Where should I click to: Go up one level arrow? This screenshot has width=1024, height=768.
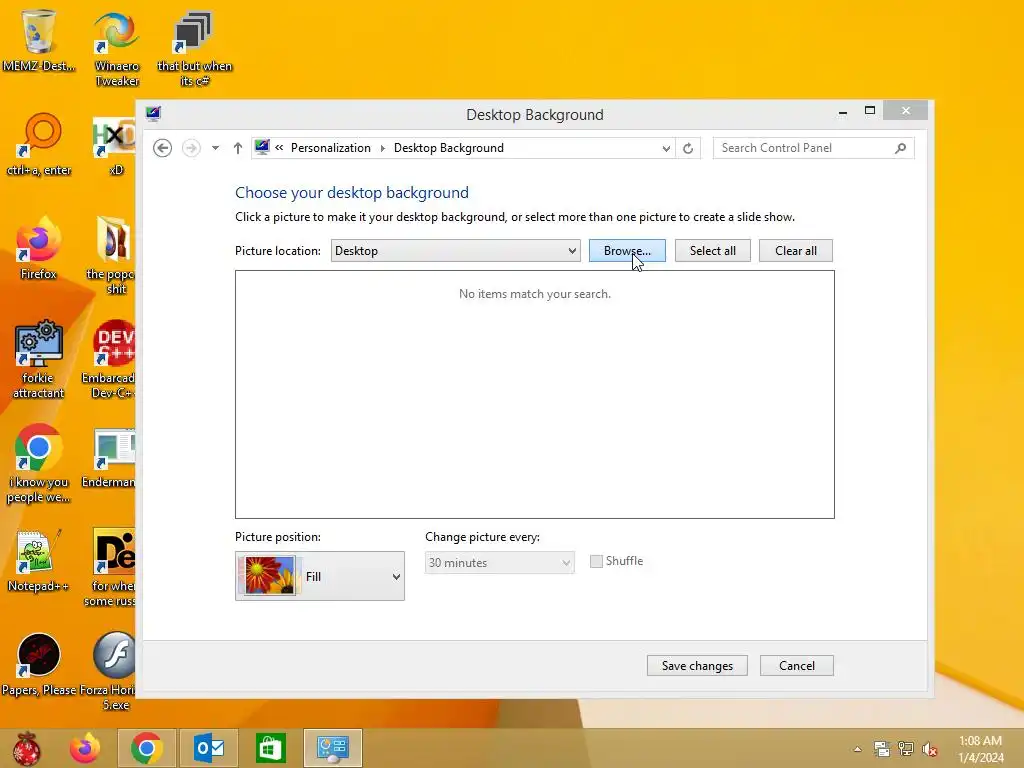coord(238,148)
